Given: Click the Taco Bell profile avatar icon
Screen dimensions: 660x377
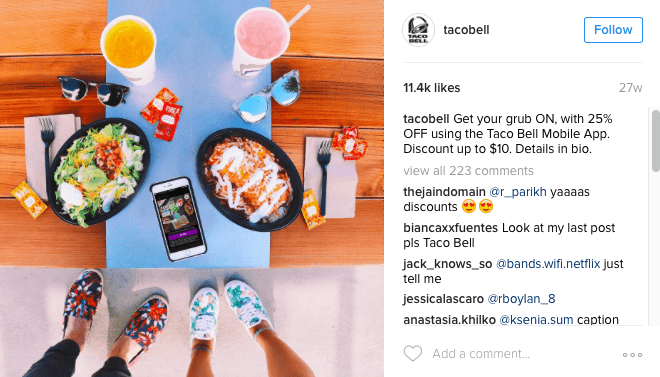Looking at the screenshot, I should pos(418,30).
